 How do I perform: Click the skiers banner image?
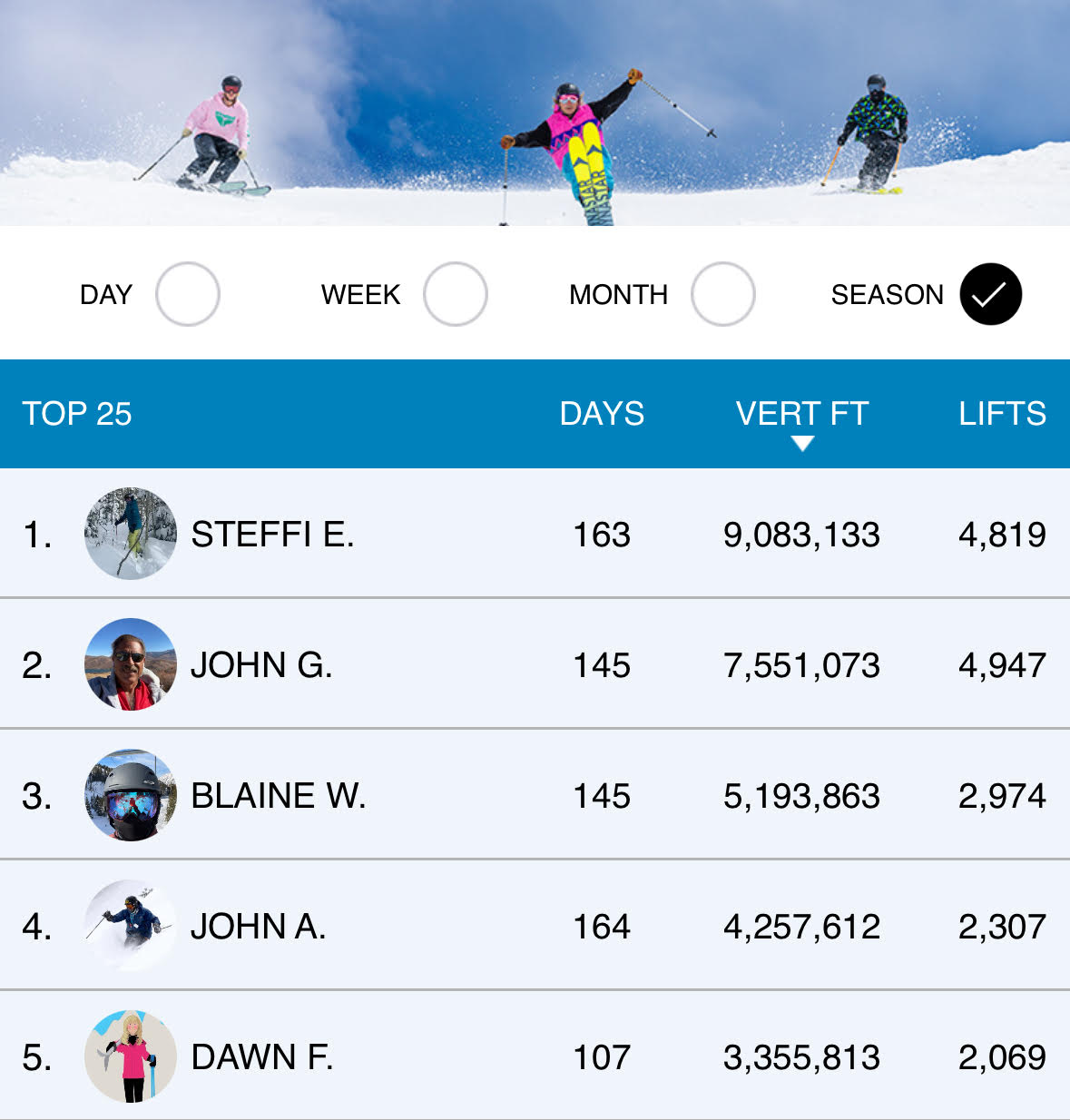tap(535, 113)
